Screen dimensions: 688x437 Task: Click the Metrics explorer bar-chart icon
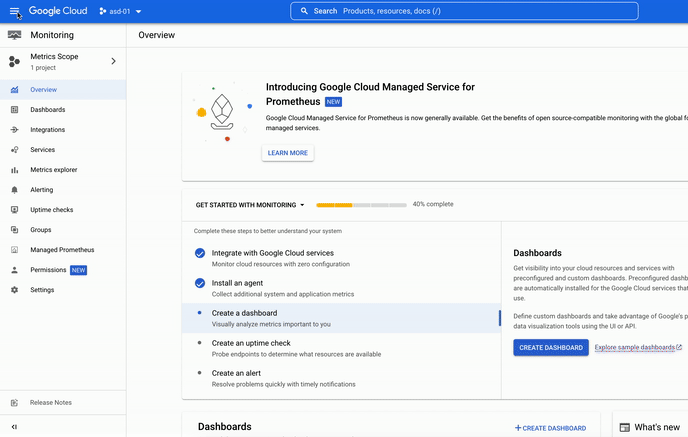[x=14, y=170]
